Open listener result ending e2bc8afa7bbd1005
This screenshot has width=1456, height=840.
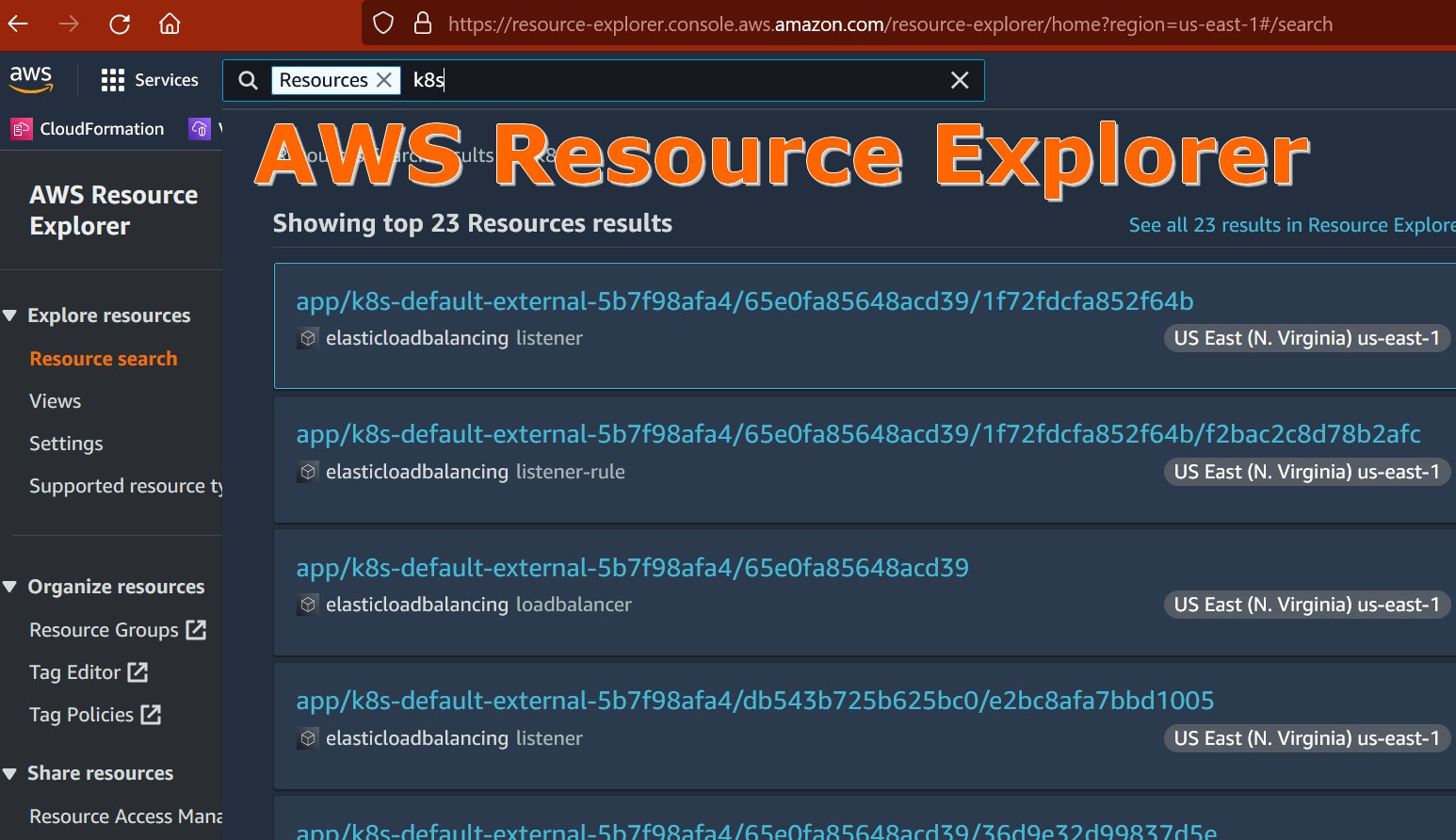click(x=755, y=701)
